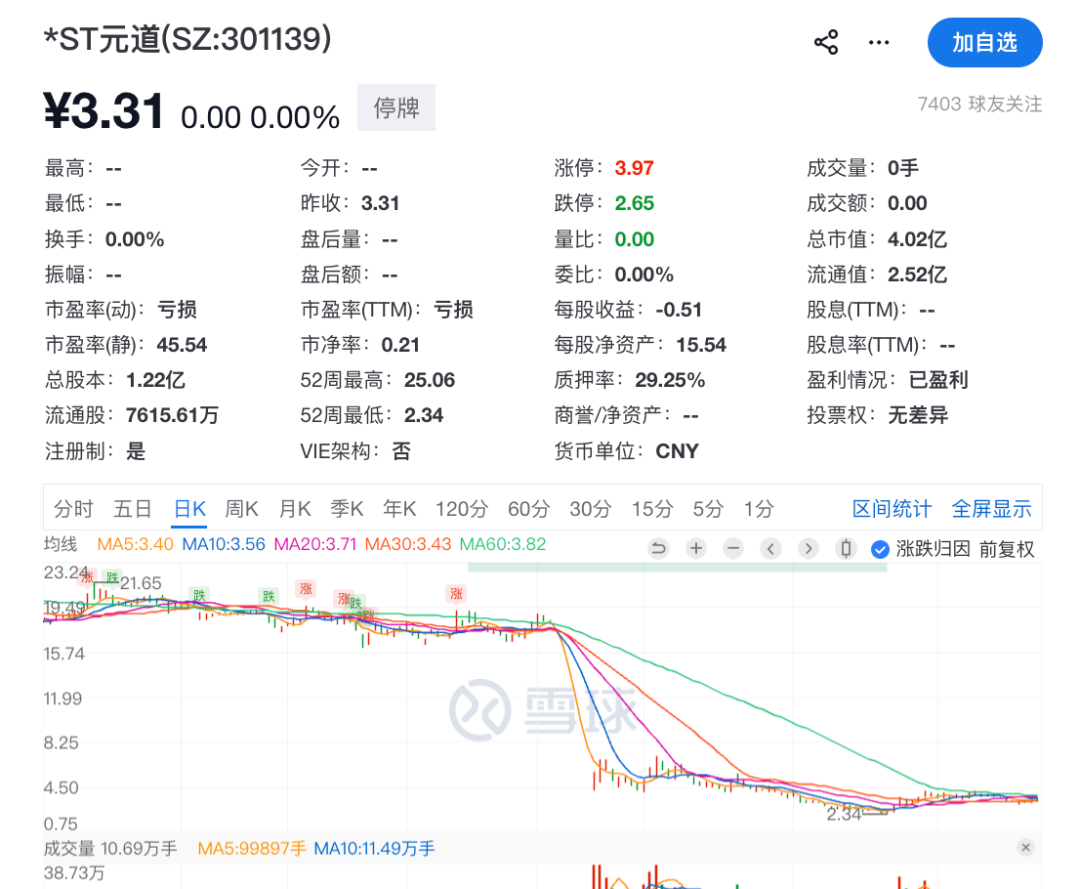Uncheck the 涨跌归因 checkbox
1080x889 pixels.
880,549
